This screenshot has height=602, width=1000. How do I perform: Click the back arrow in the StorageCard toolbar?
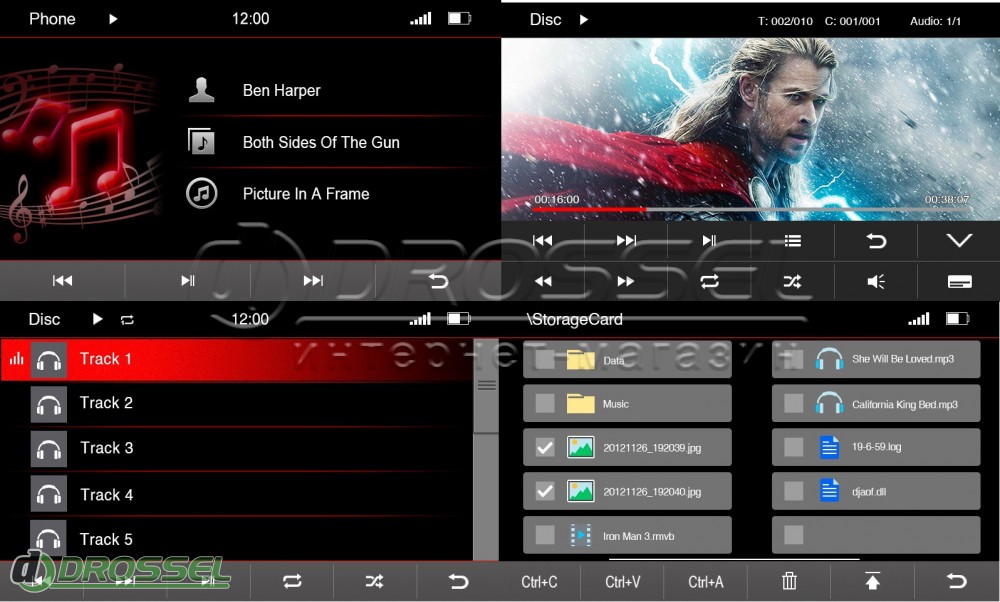coord(957,581)
